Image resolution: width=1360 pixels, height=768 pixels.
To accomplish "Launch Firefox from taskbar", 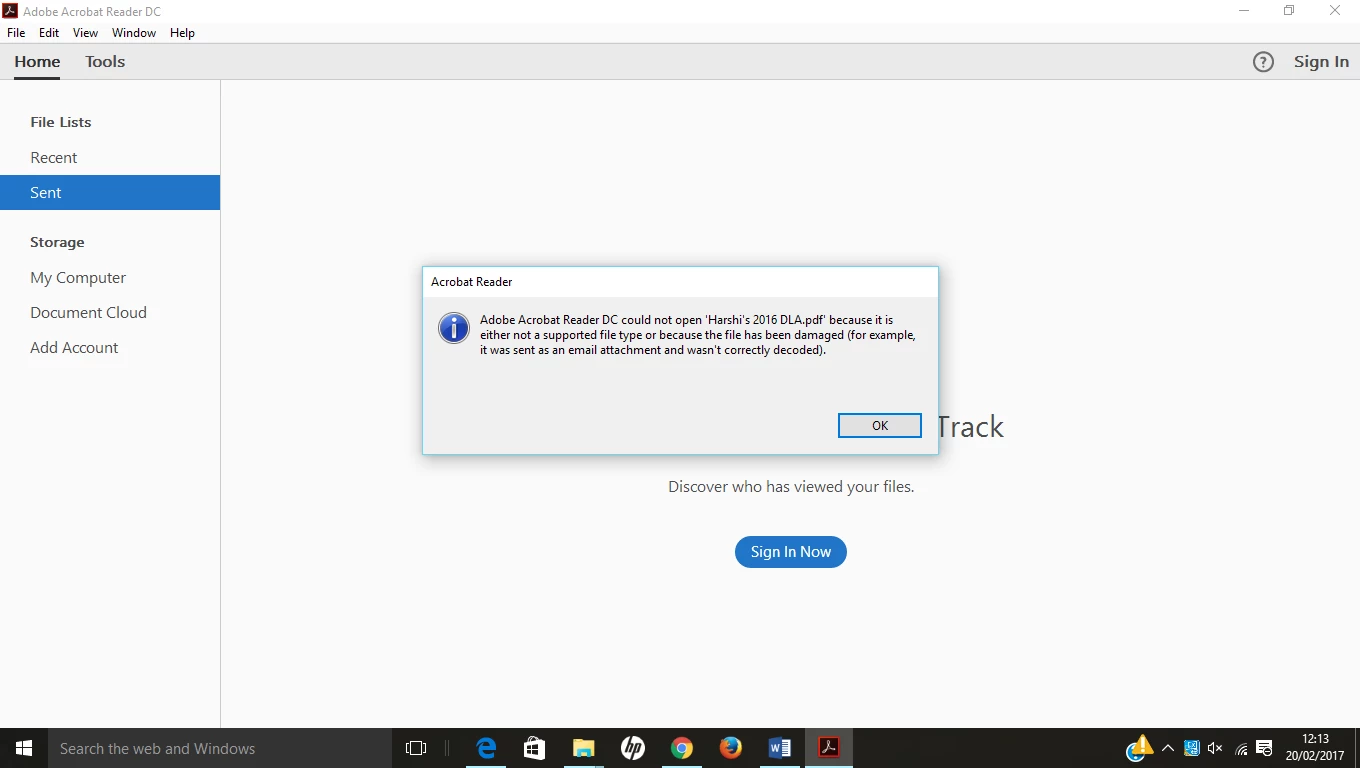I will pos(731,748).
